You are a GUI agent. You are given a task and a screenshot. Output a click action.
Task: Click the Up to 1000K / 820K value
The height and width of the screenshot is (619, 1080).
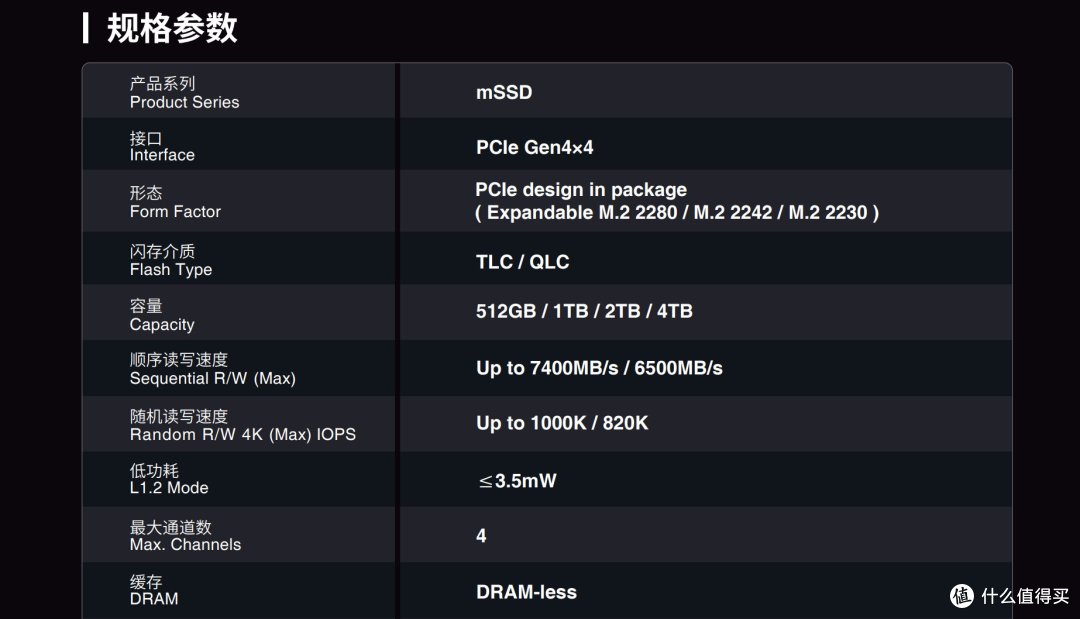(561, 423)
